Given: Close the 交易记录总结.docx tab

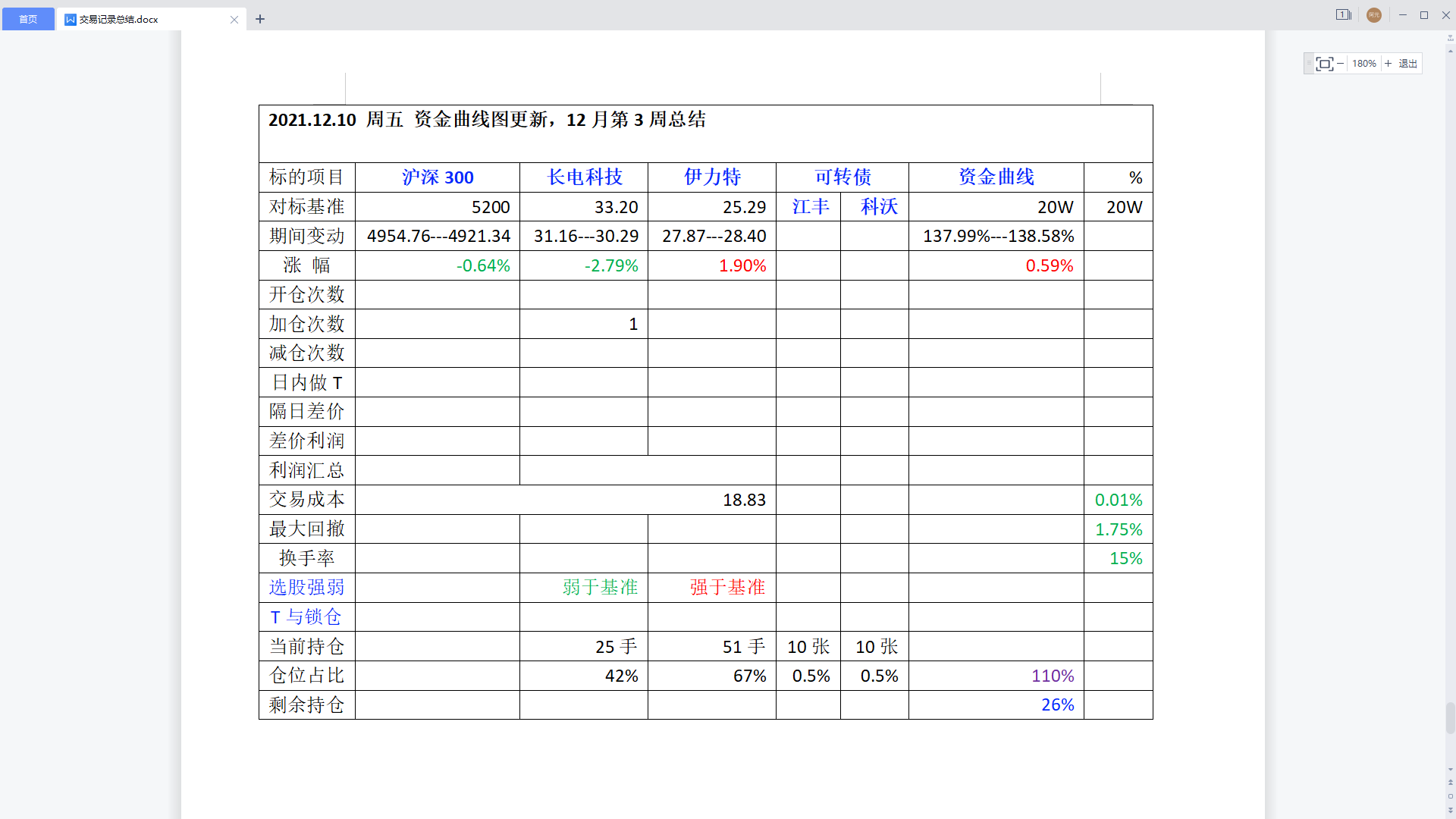Looking at the screenshot, I should pyautogui.click(x=234, y=20).
